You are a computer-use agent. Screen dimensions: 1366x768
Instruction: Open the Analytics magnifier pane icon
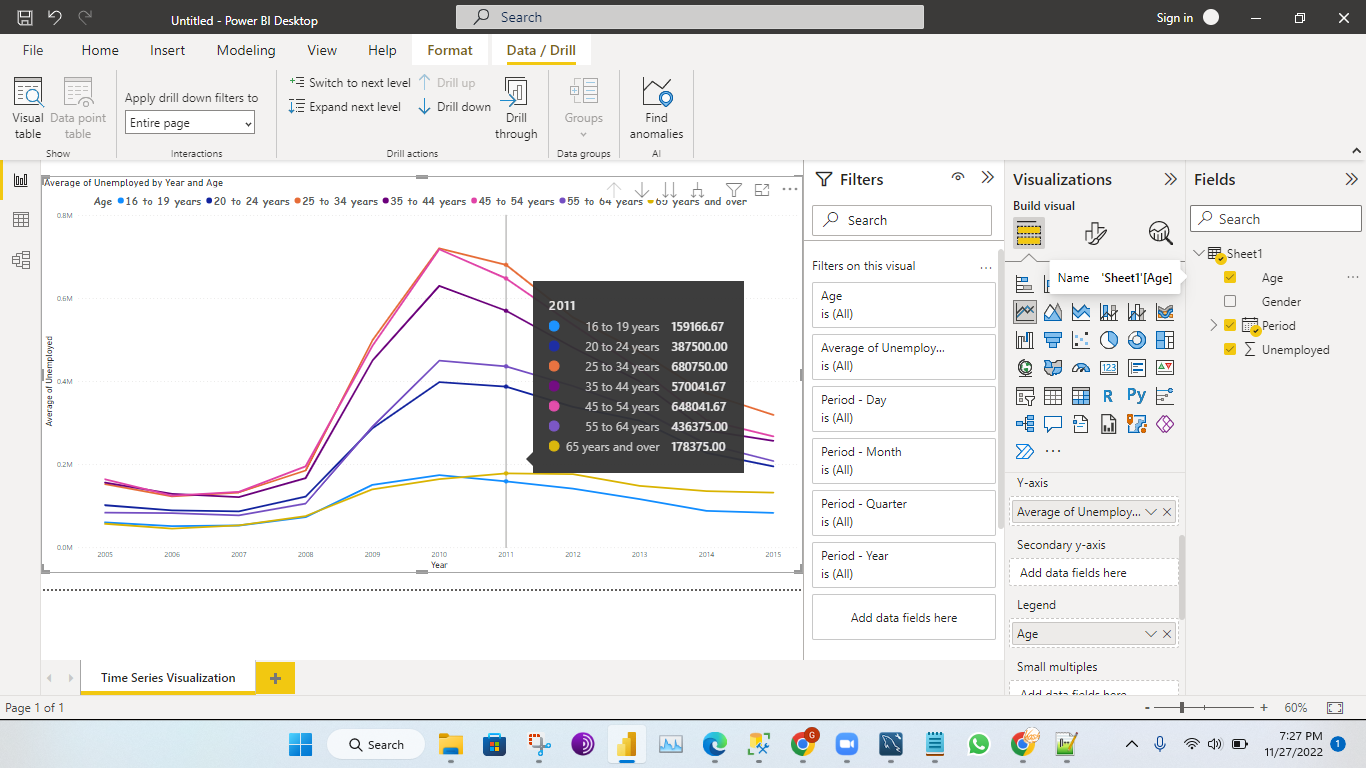point(1160,234)
